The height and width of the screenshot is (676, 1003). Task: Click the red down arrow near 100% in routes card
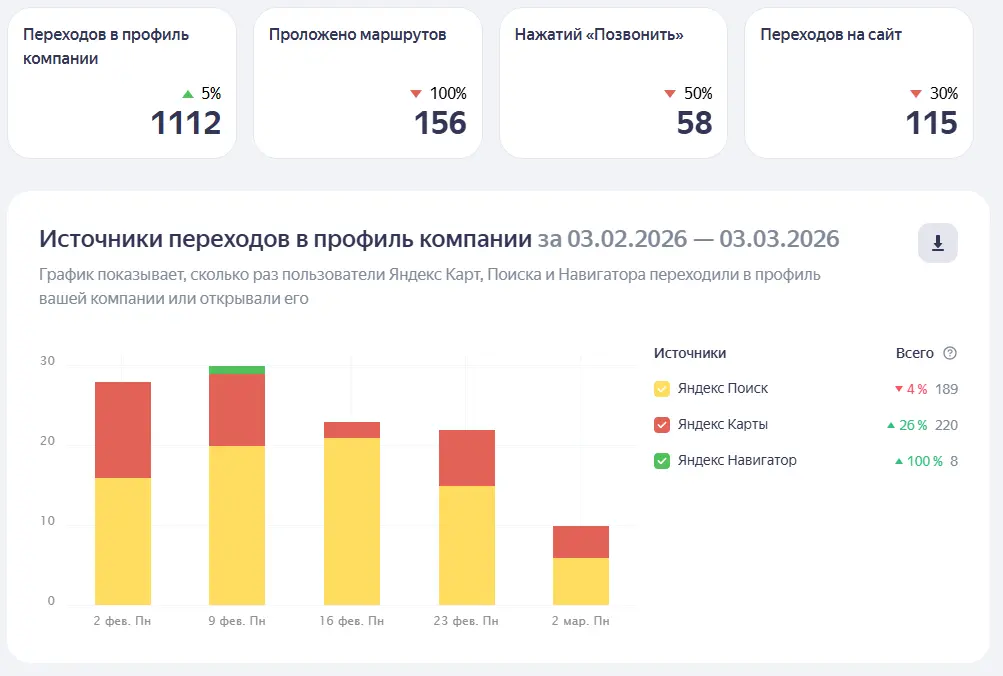pos(416,94)
